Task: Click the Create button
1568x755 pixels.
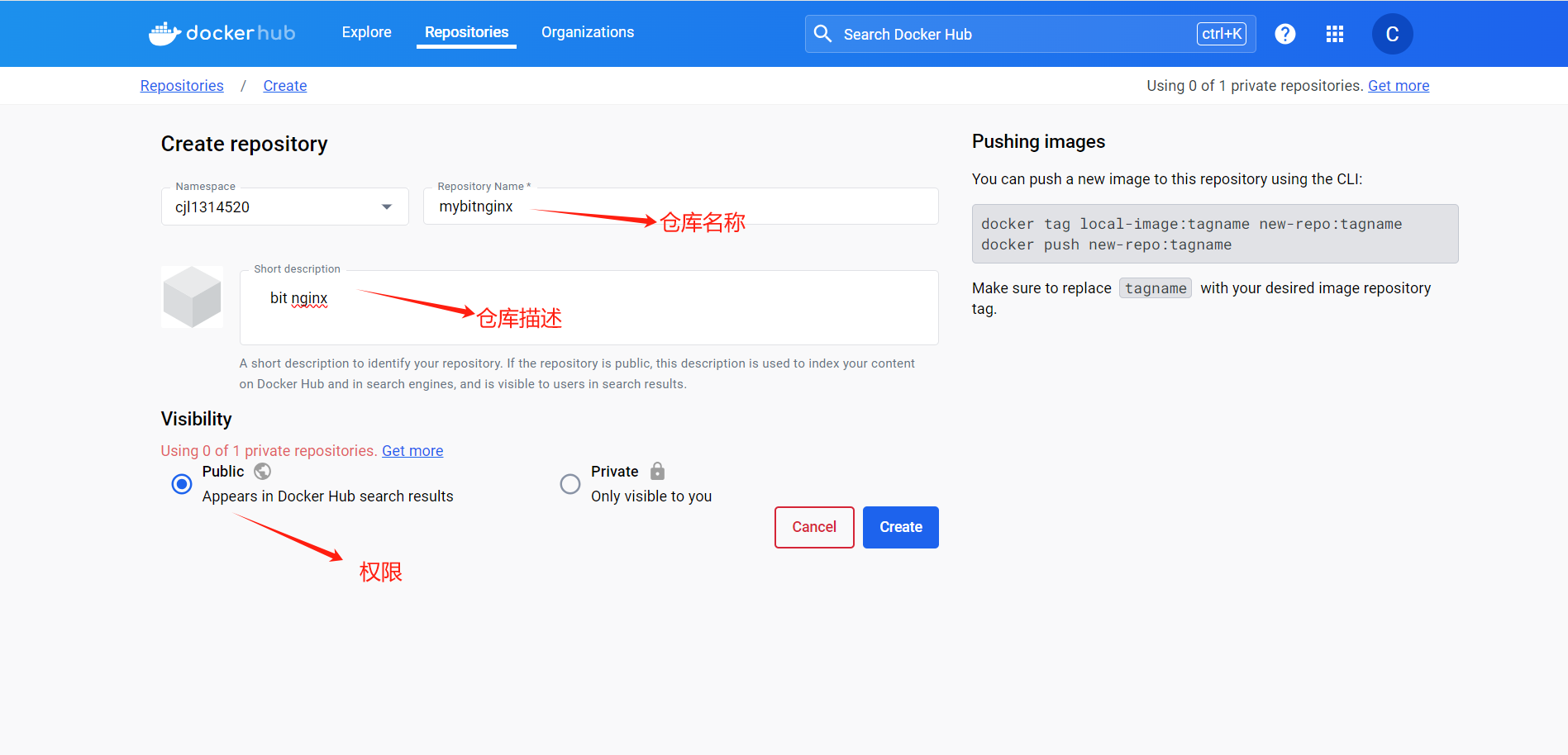Action: pos(901,527)
